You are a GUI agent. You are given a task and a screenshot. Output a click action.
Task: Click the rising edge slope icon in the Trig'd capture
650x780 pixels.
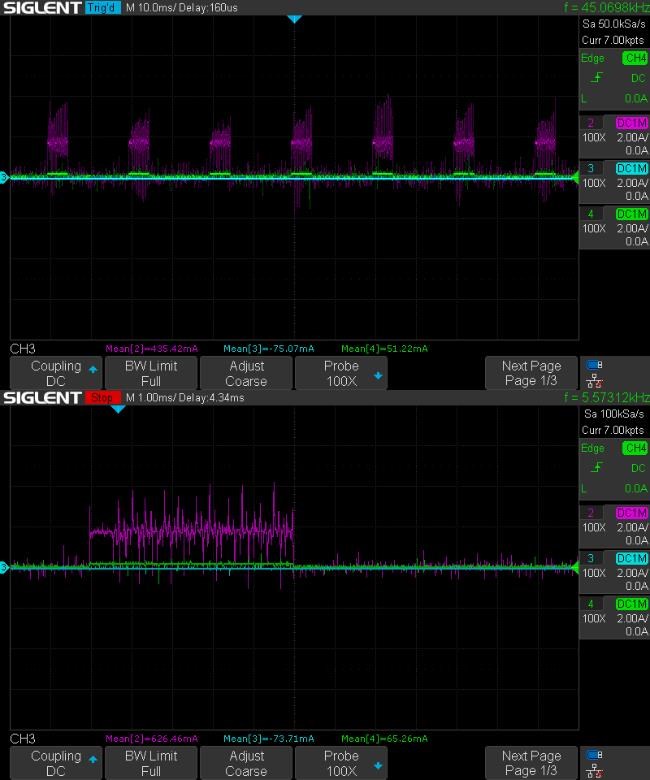coord(597,78)
